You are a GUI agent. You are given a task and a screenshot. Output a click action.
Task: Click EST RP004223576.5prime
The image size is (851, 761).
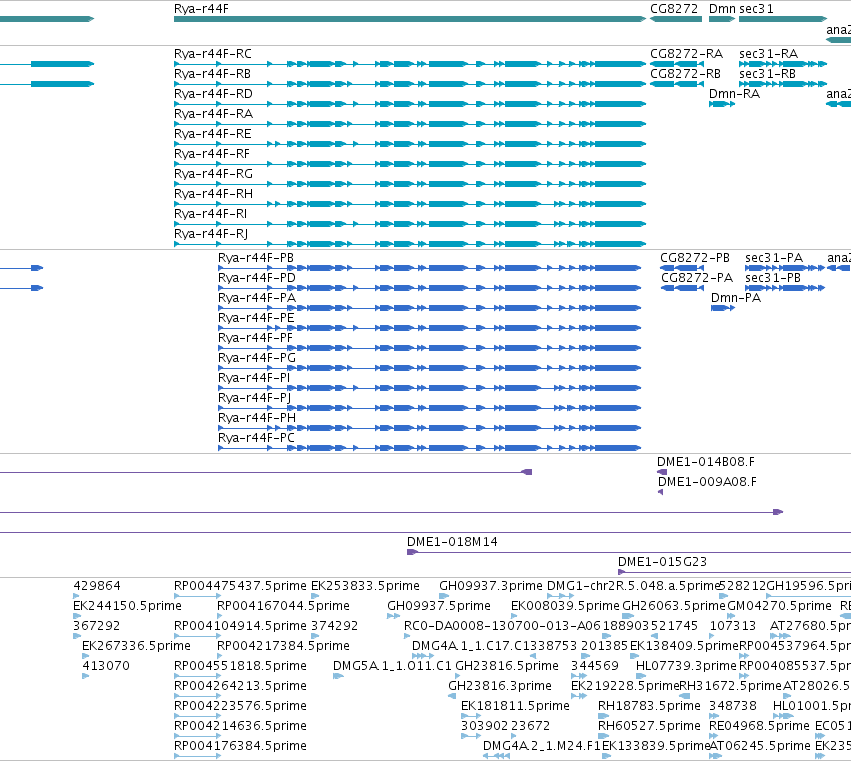240,707
